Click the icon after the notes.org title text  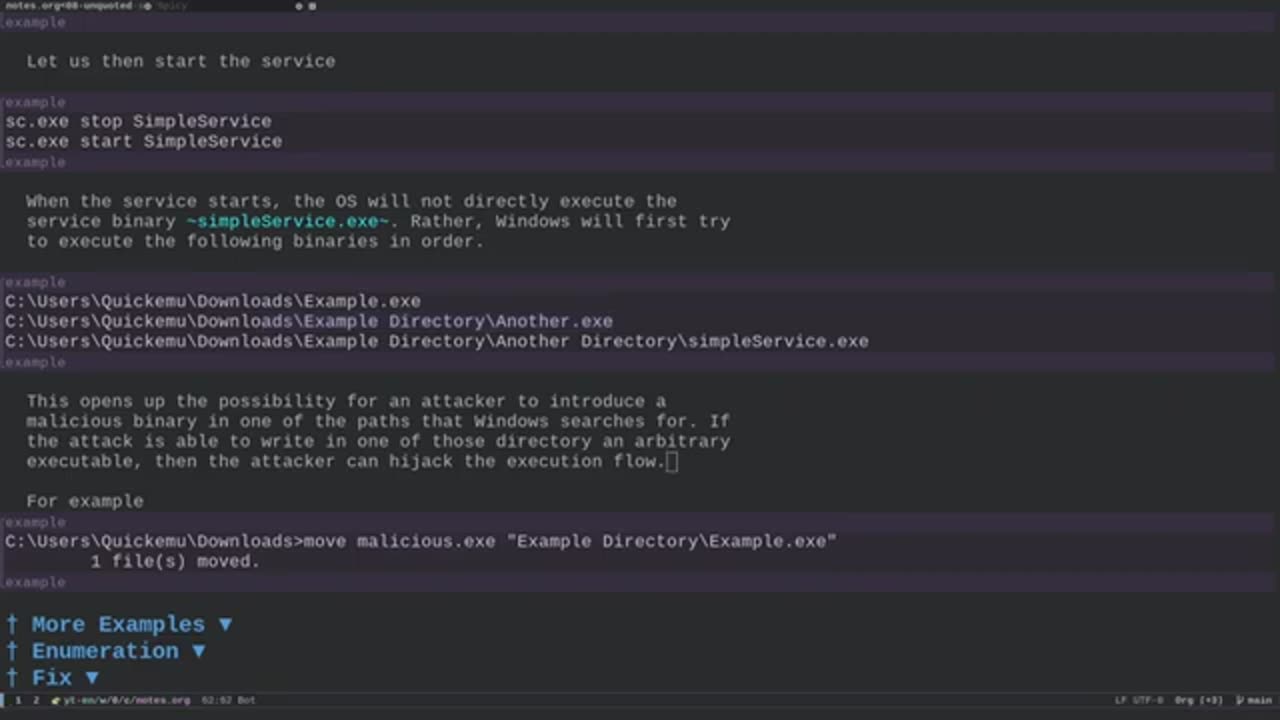pyautogui.click(x=146, y=6)
